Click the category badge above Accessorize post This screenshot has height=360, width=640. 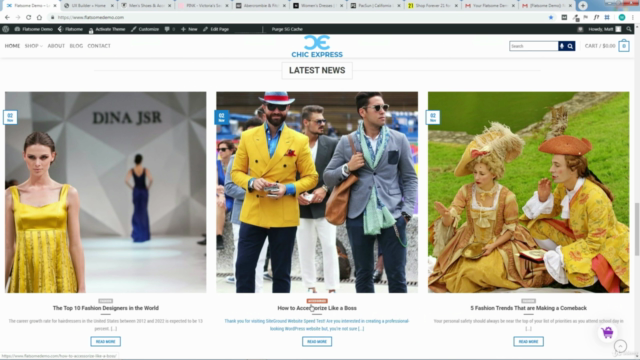point(317,301)
